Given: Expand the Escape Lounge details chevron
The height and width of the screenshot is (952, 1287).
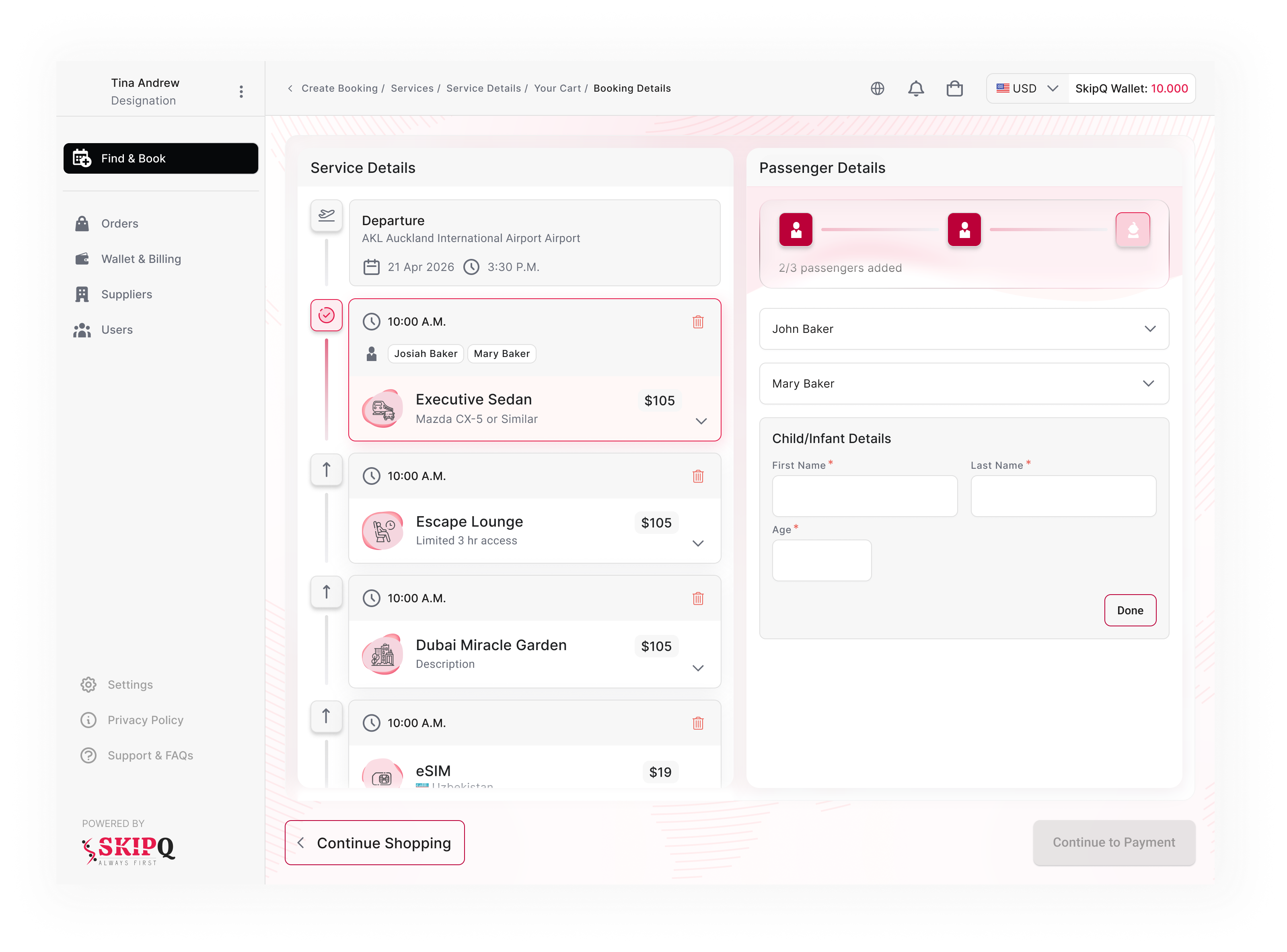Looking at the screenshot, I should point(697,544).
